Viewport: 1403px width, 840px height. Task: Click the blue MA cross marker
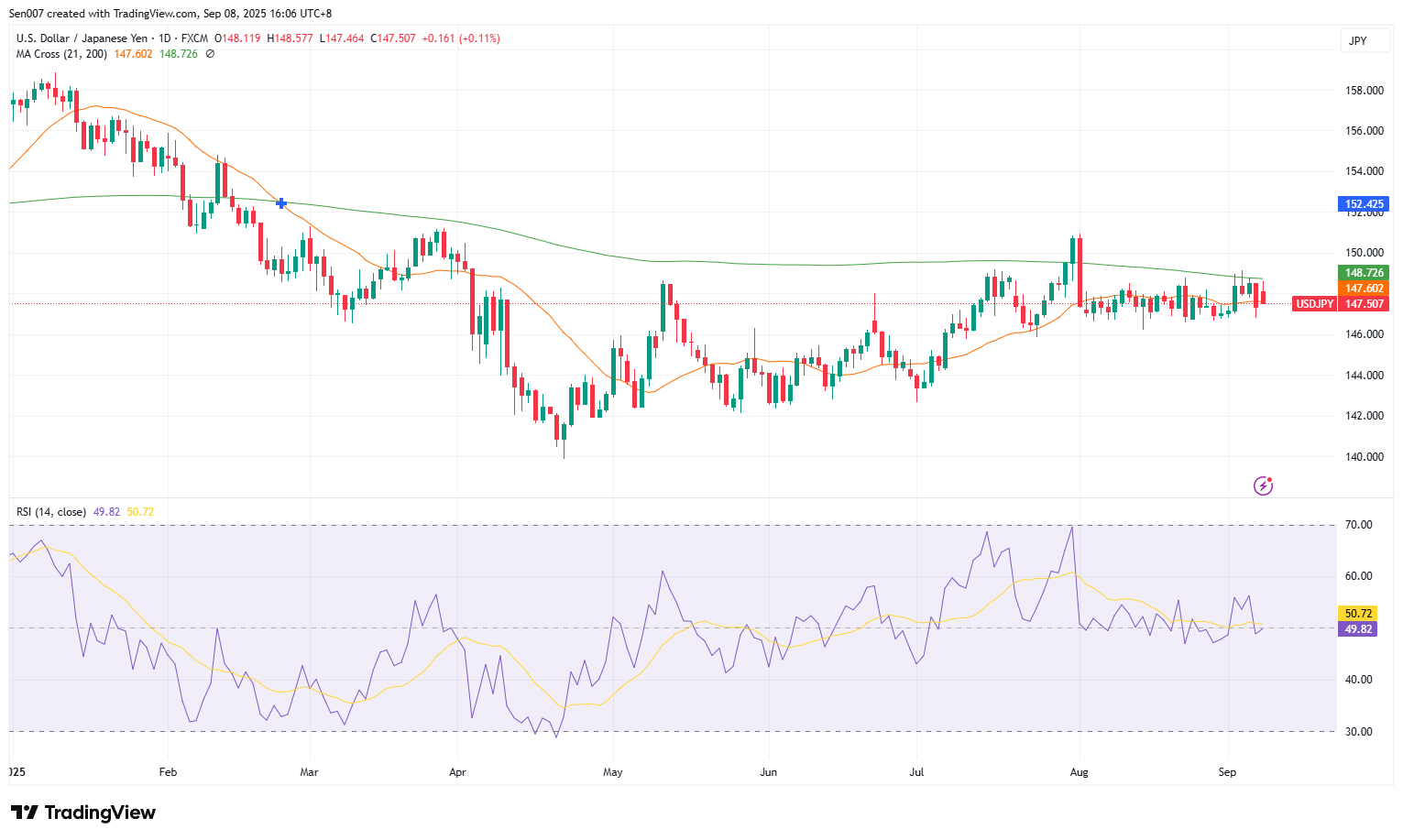point(281,202)
